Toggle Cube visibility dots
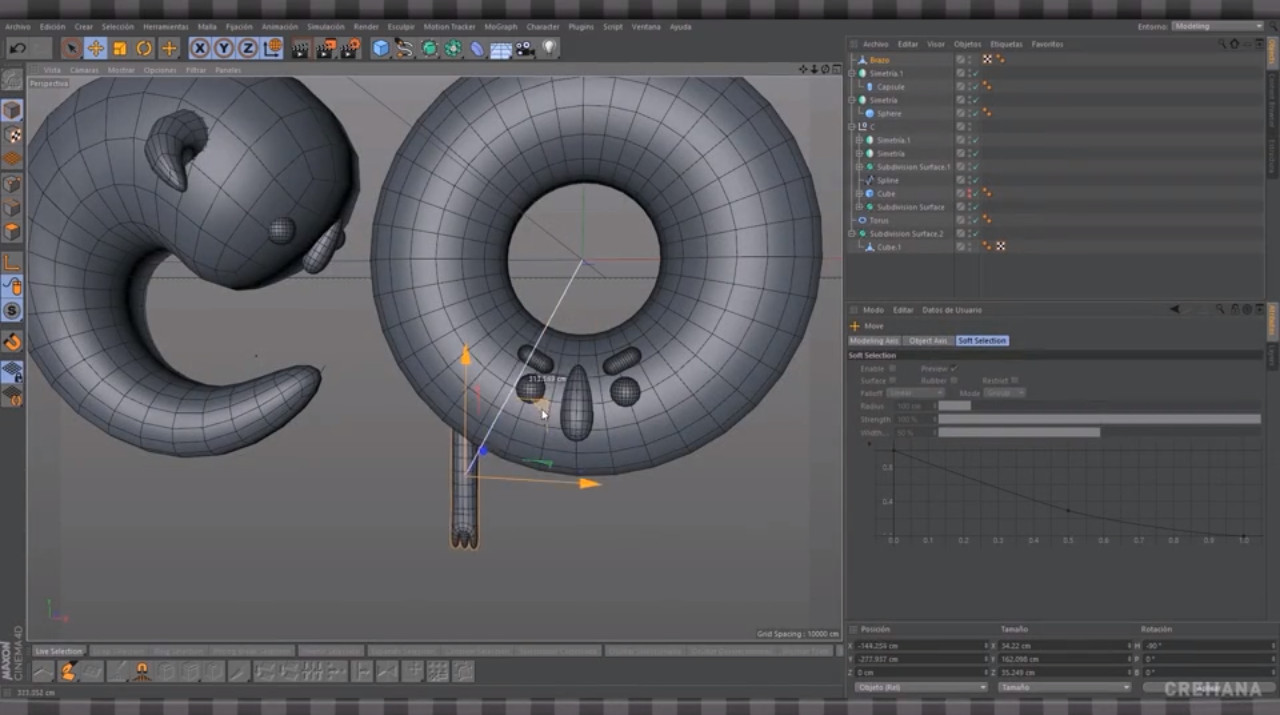Viewport: 1280px width, 715px height. click(967, 194)
